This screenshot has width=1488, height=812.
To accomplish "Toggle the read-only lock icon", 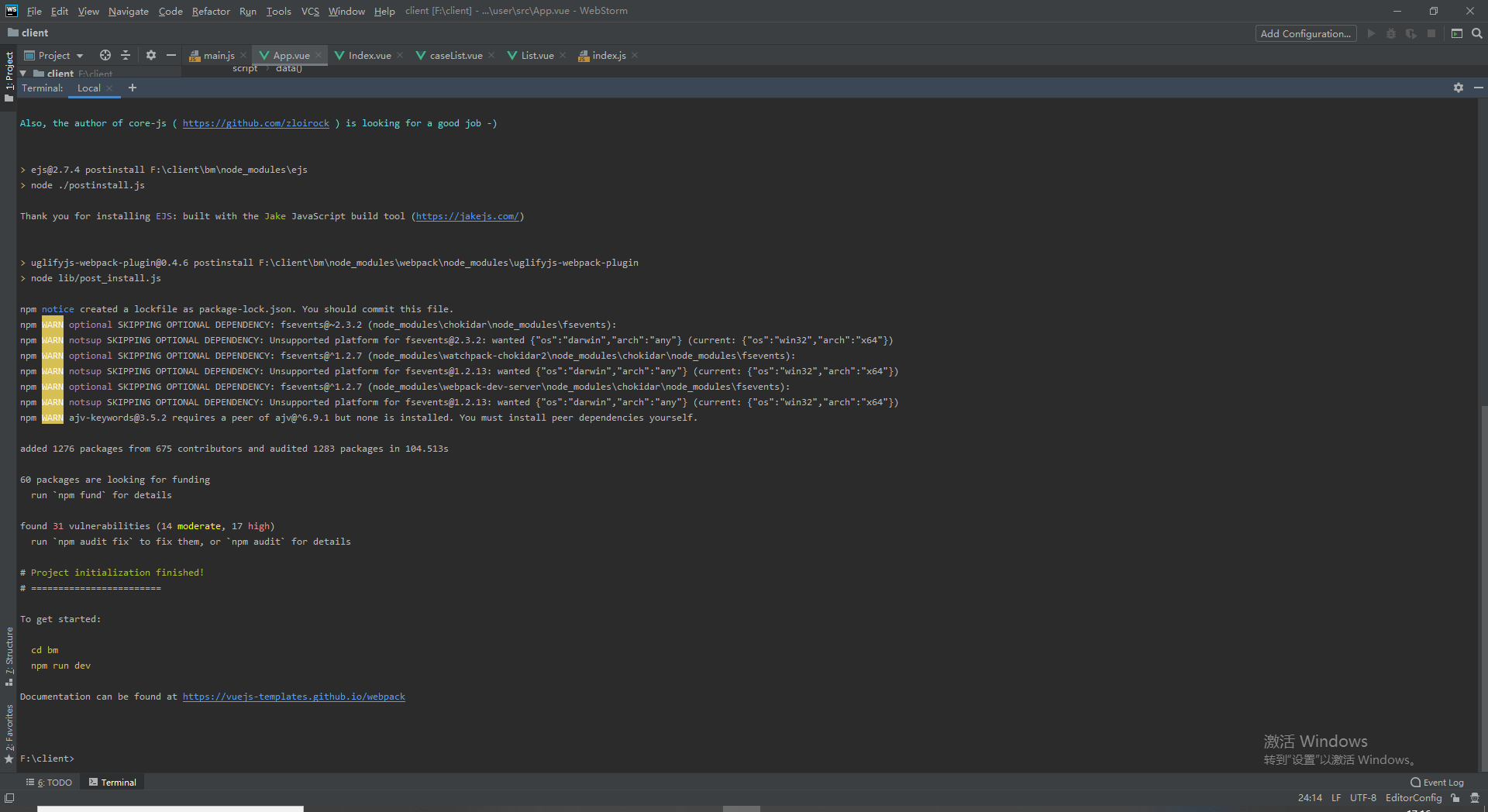I will (1455, 798).
